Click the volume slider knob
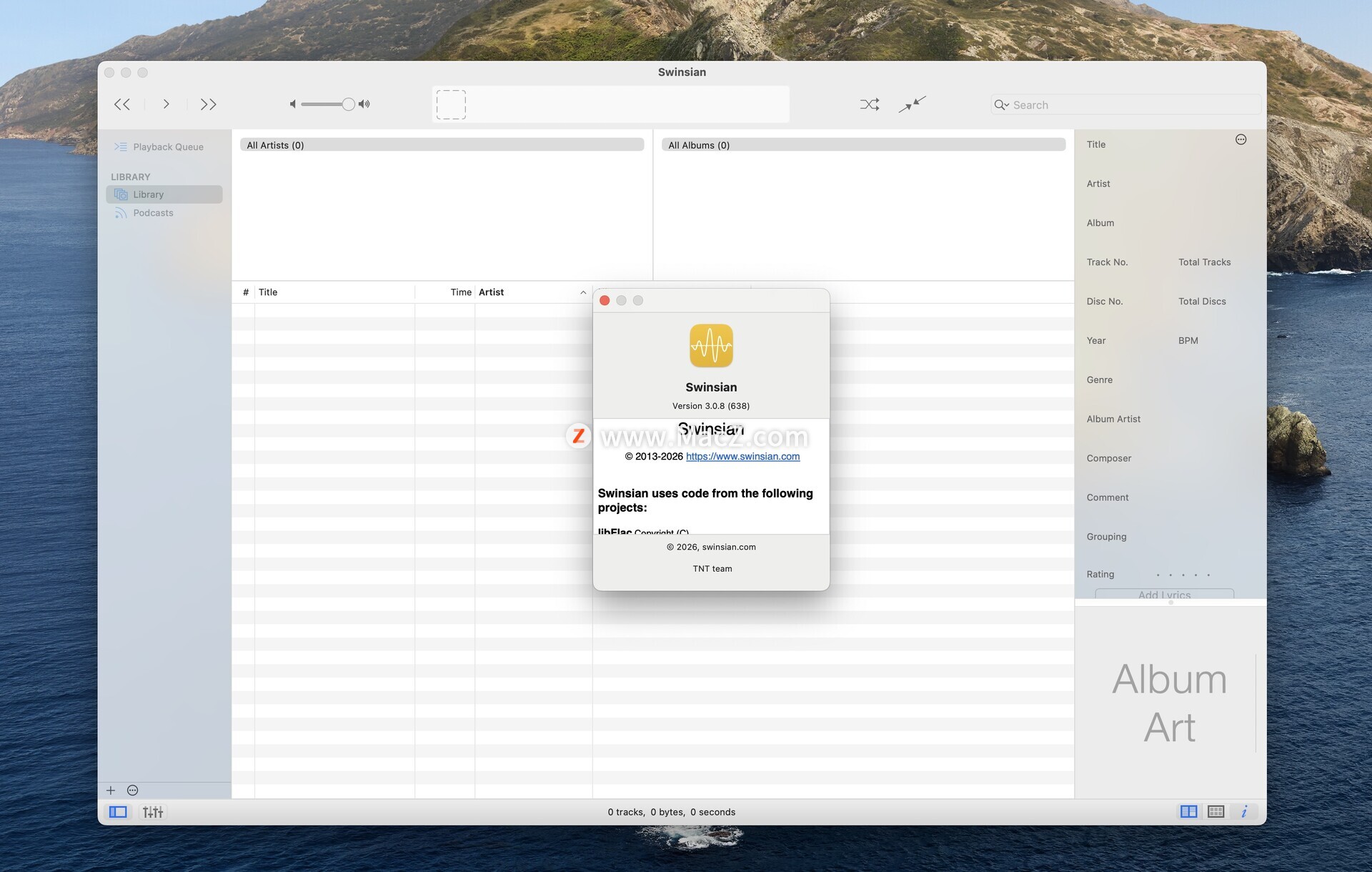The height and width of the screenshot is (872, 1372). click(x=348, y=104)
